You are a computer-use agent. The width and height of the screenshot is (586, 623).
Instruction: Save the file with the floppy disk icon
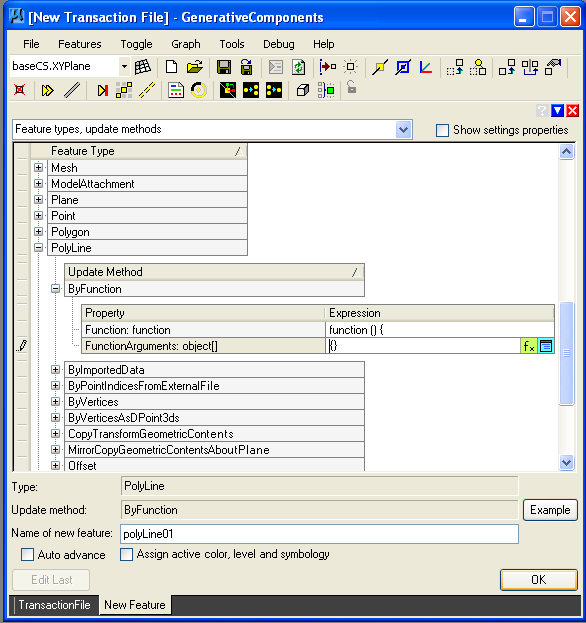(x=224, y=67)
